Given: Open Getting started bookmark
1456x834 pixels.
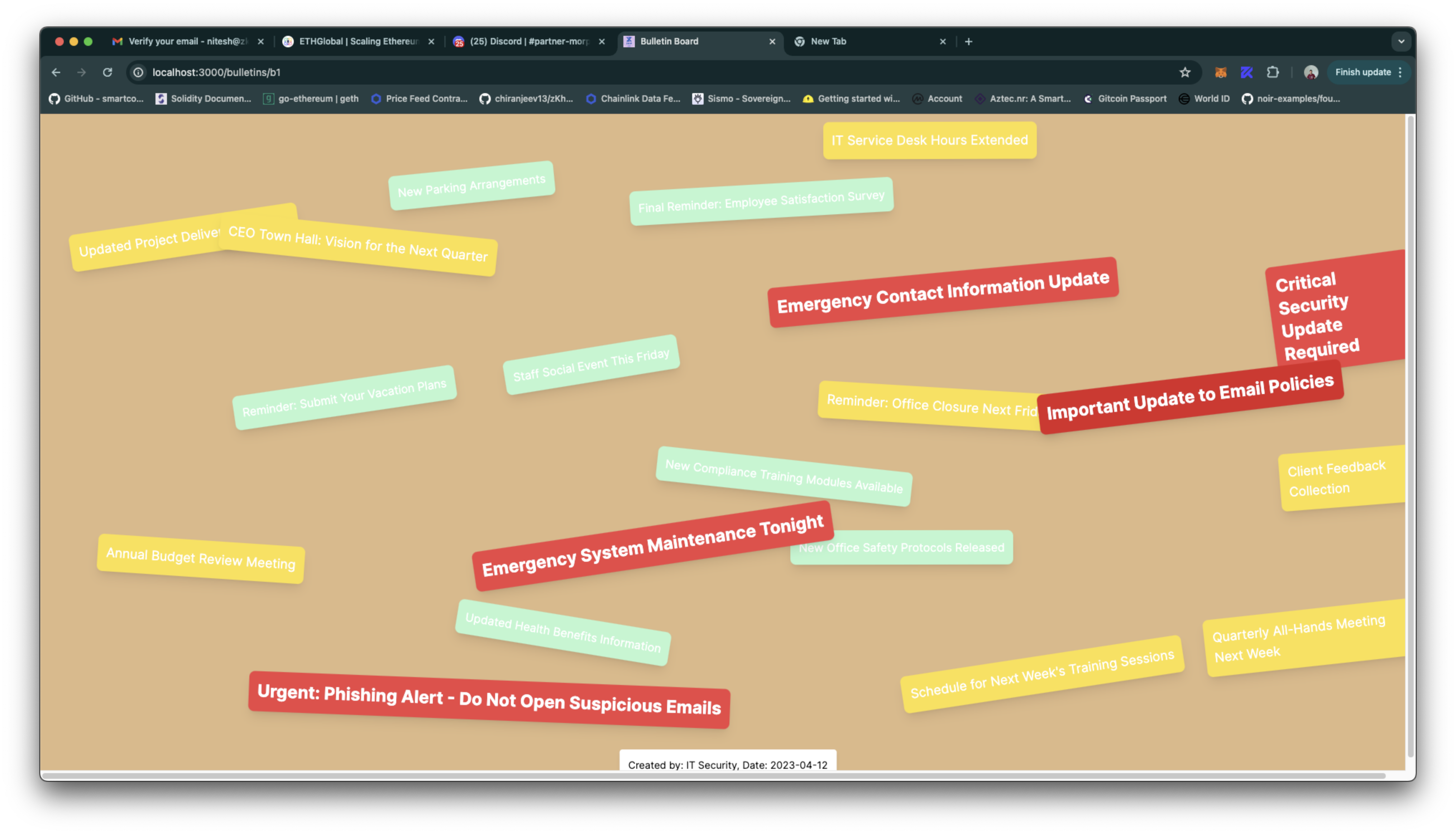Looking at the screenshot, I should (x=851, y=99).
